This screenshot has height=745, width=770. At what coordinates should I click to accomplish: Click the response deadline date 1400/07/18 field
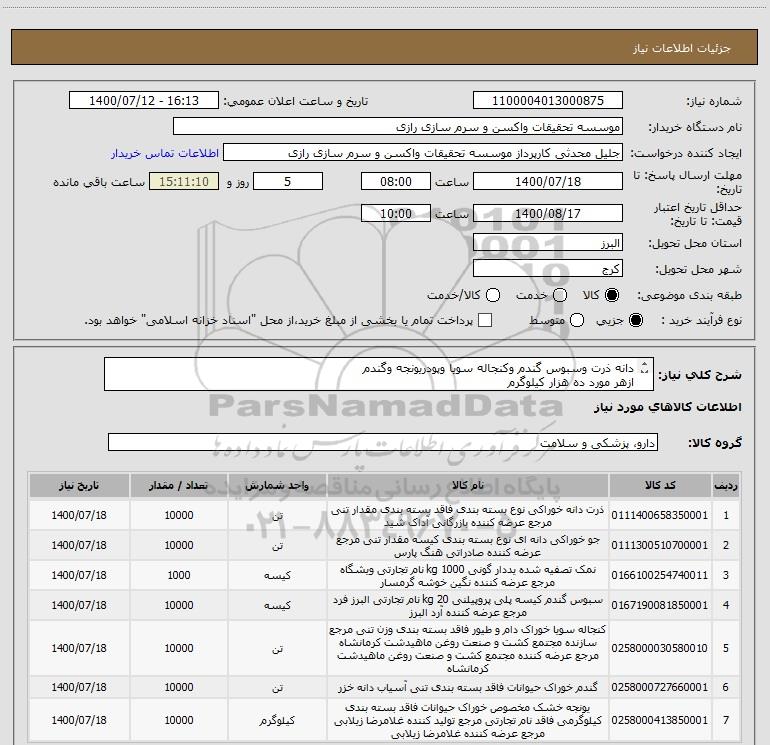pos(548,181)
